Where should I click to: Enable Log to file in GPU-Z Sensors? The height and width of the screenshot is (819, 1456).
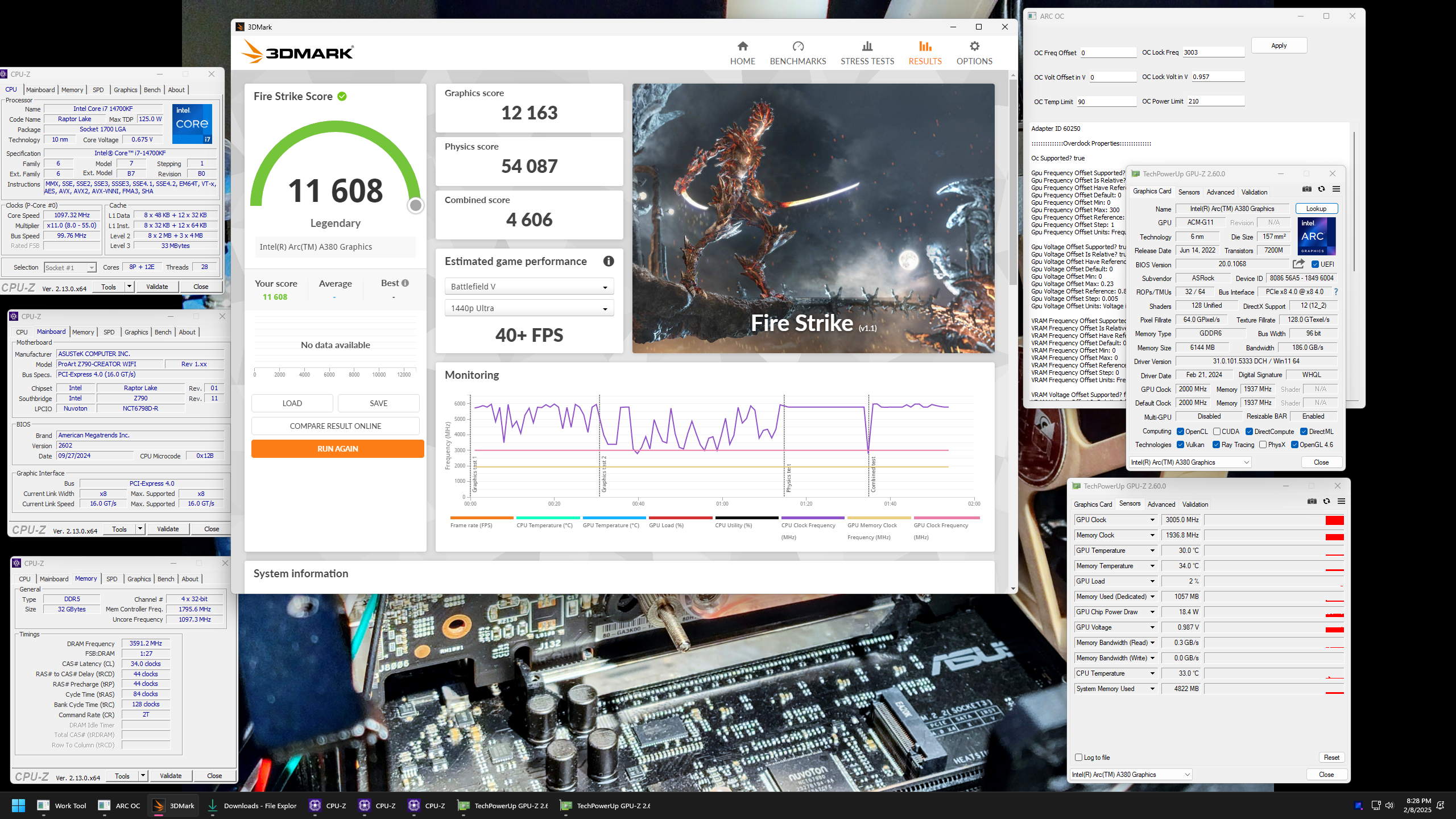[x=1078, y=758]
